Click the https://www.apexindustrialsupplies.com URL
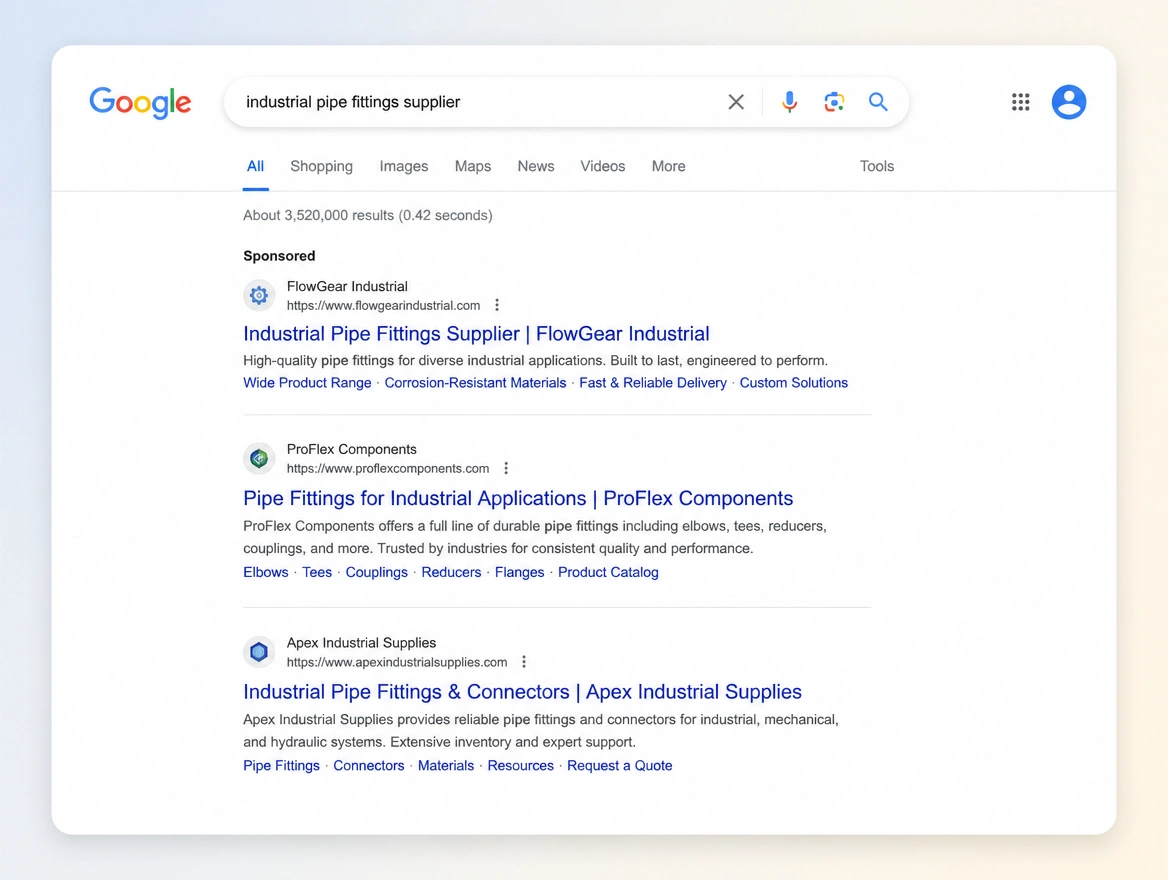 [396, 662]
